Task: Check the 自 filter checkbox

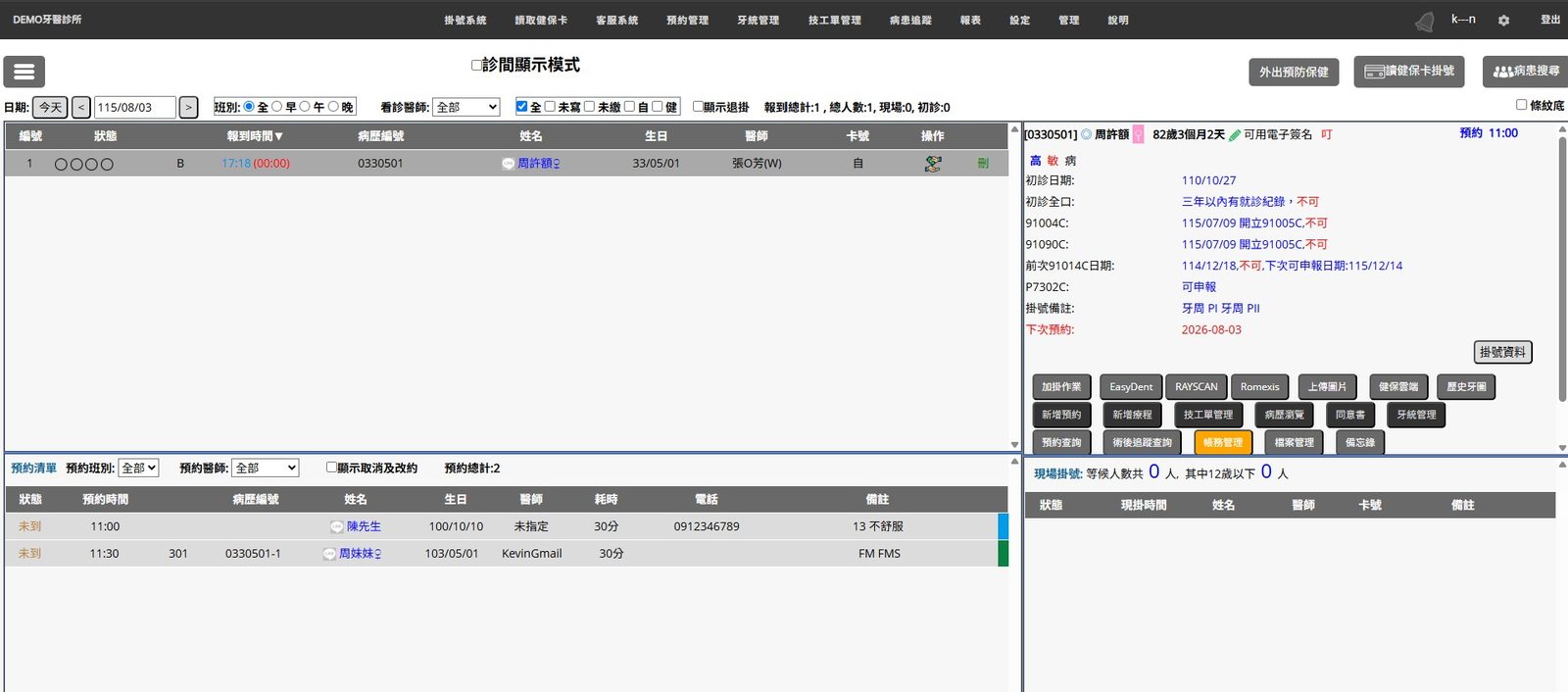Action: click(x=629, y=106)
